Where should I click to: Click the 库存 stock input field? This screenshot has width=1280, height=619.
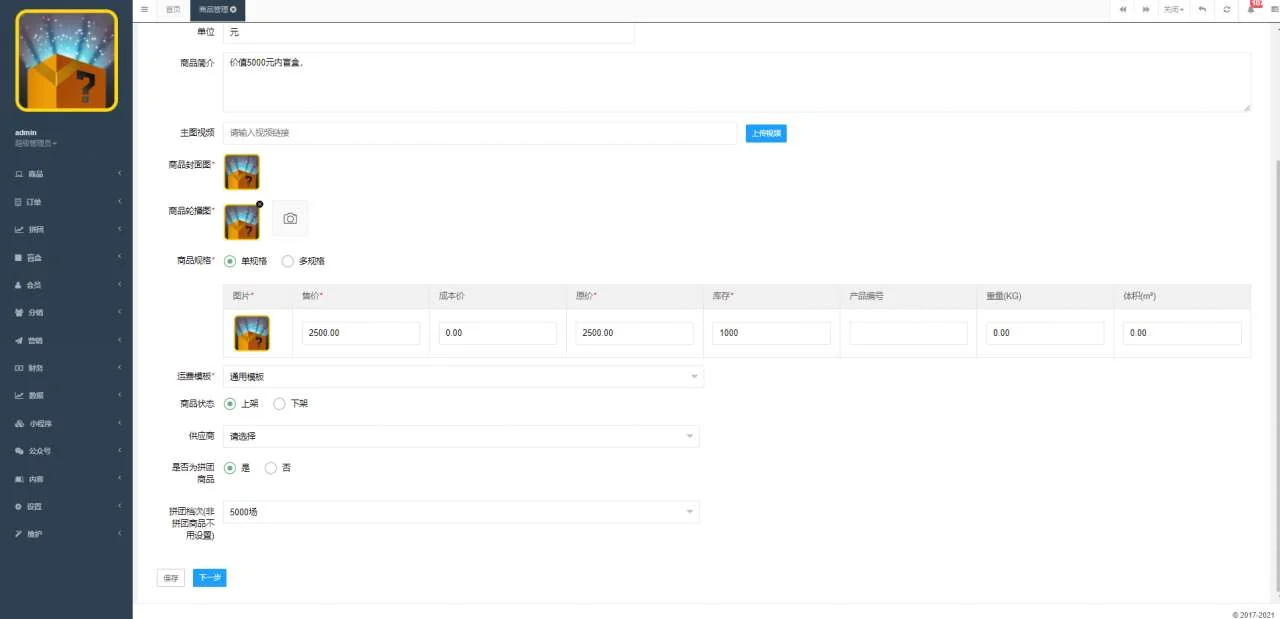770,333
